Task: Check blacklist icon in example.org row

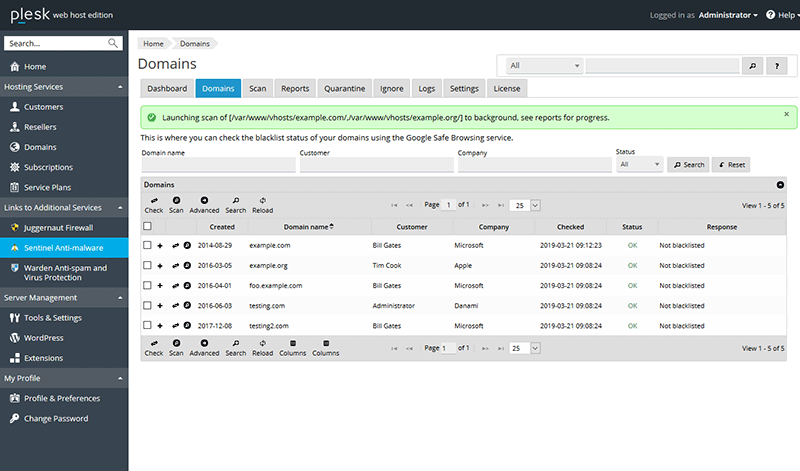Action: [176, 265]
